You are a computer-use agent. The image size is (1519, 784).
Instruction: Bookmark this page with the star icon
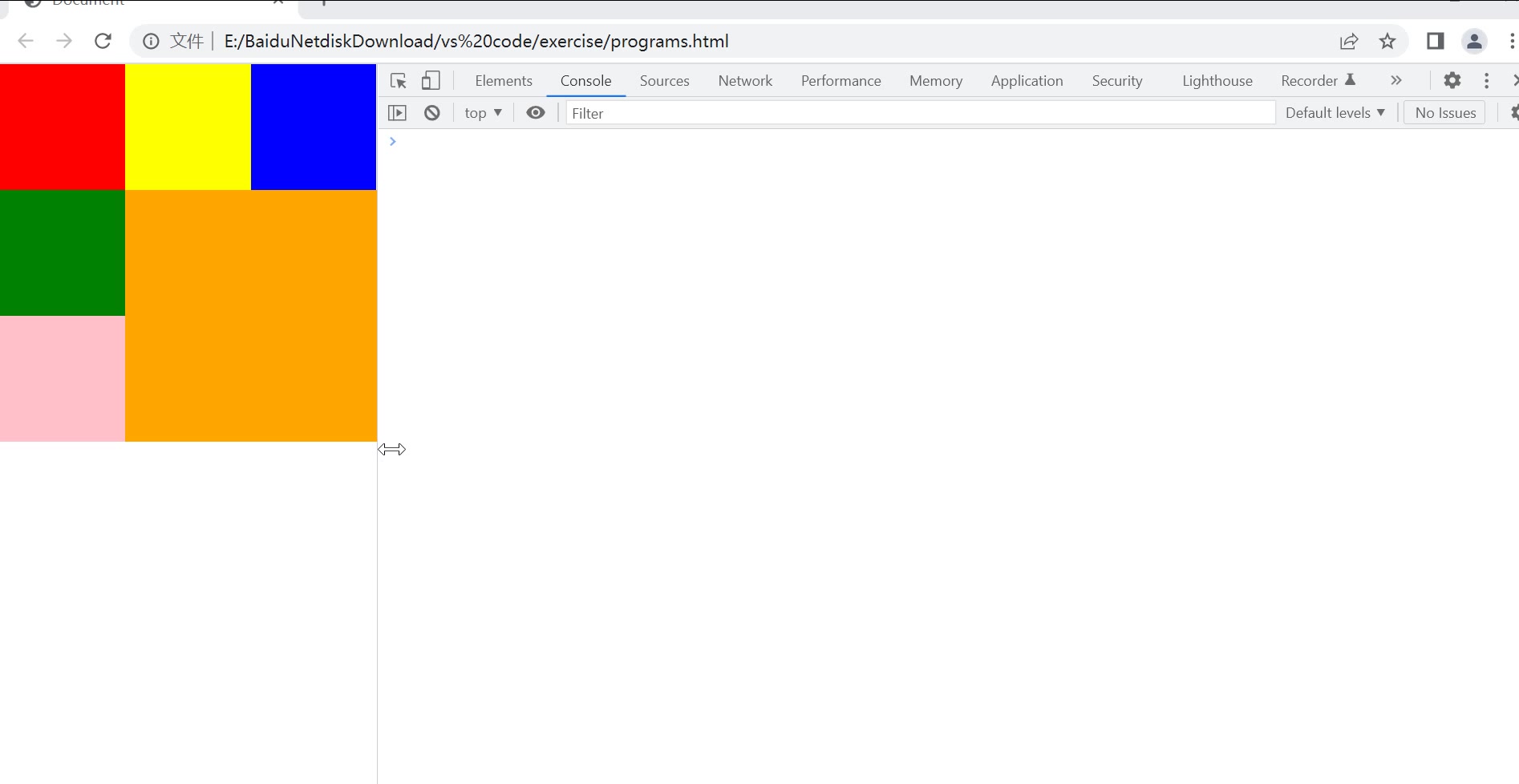(x=1387, y=41)
